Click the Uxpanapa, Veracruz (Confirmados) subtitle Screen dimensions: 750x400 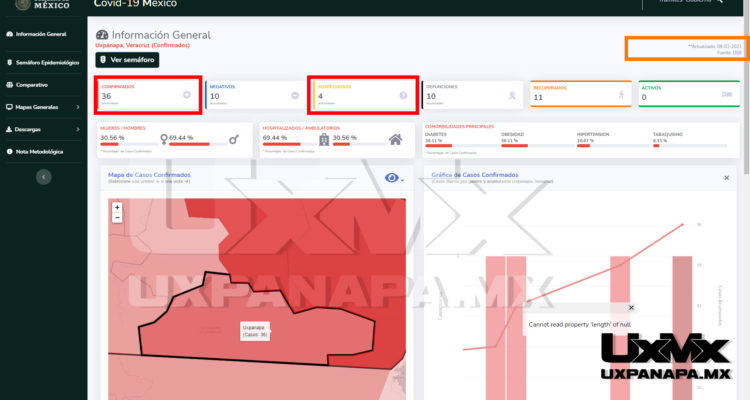pyautogui.click(x=143, y=45)
